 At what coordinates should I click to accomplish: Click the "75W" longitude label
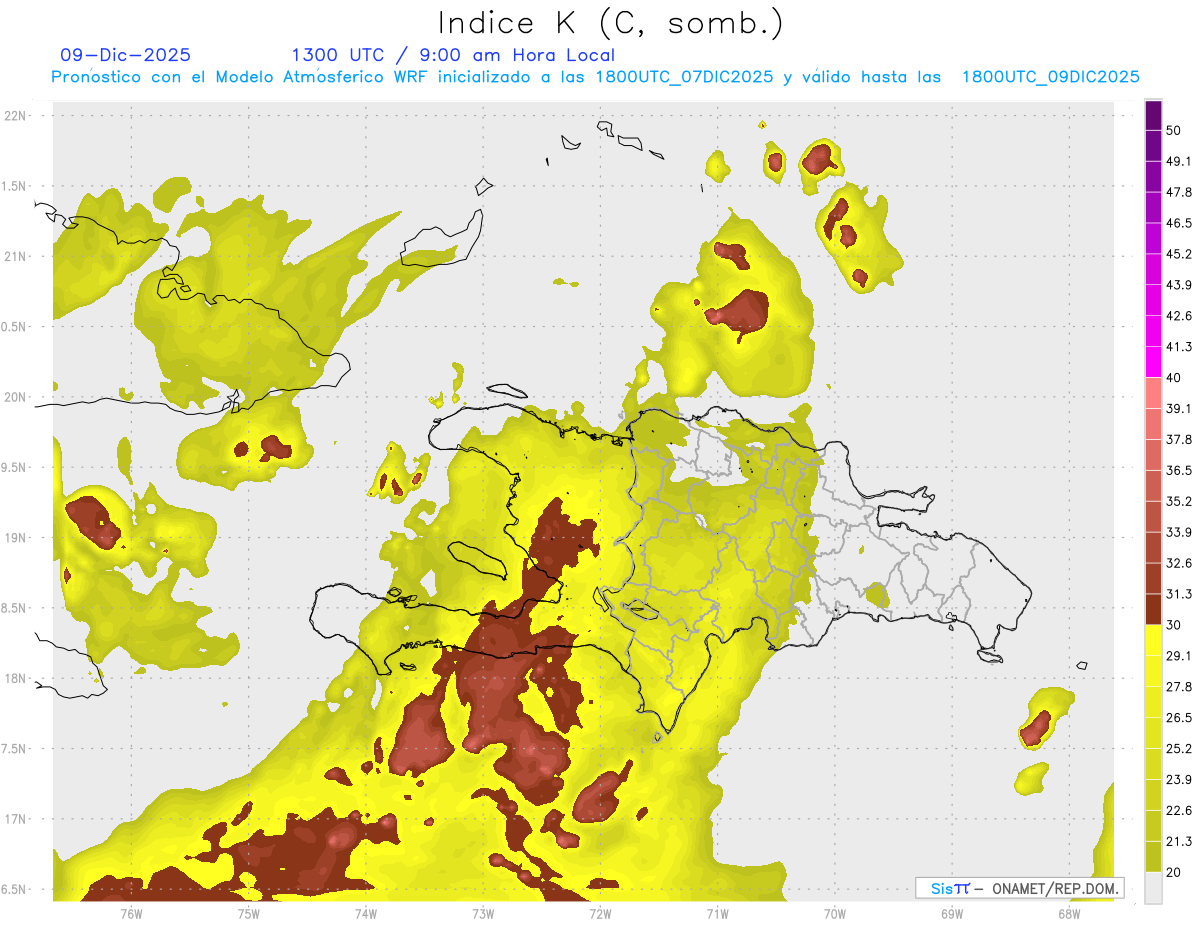pos(248,914)
